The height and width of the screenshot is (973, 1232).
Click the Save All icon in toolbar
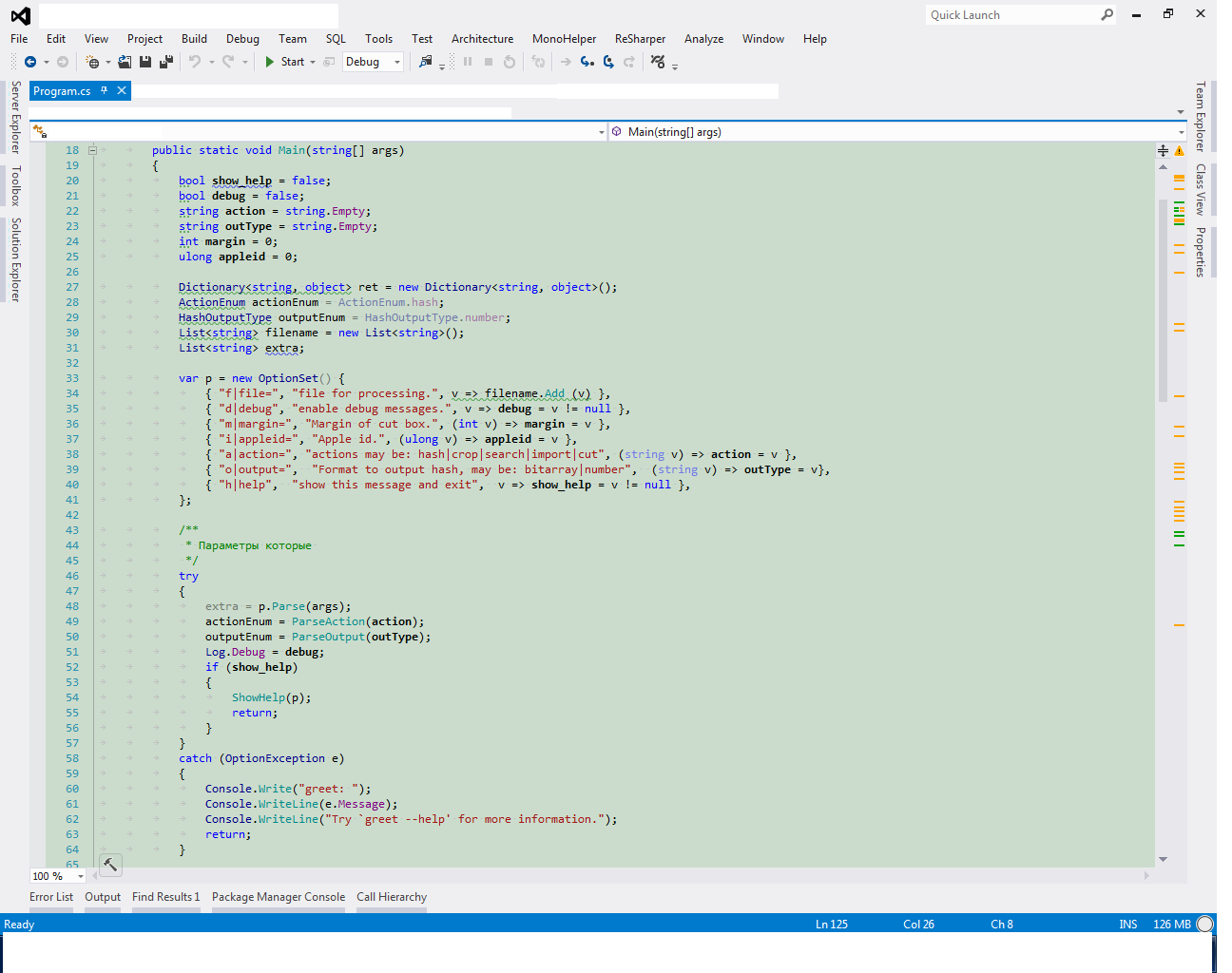click(166, 62)
